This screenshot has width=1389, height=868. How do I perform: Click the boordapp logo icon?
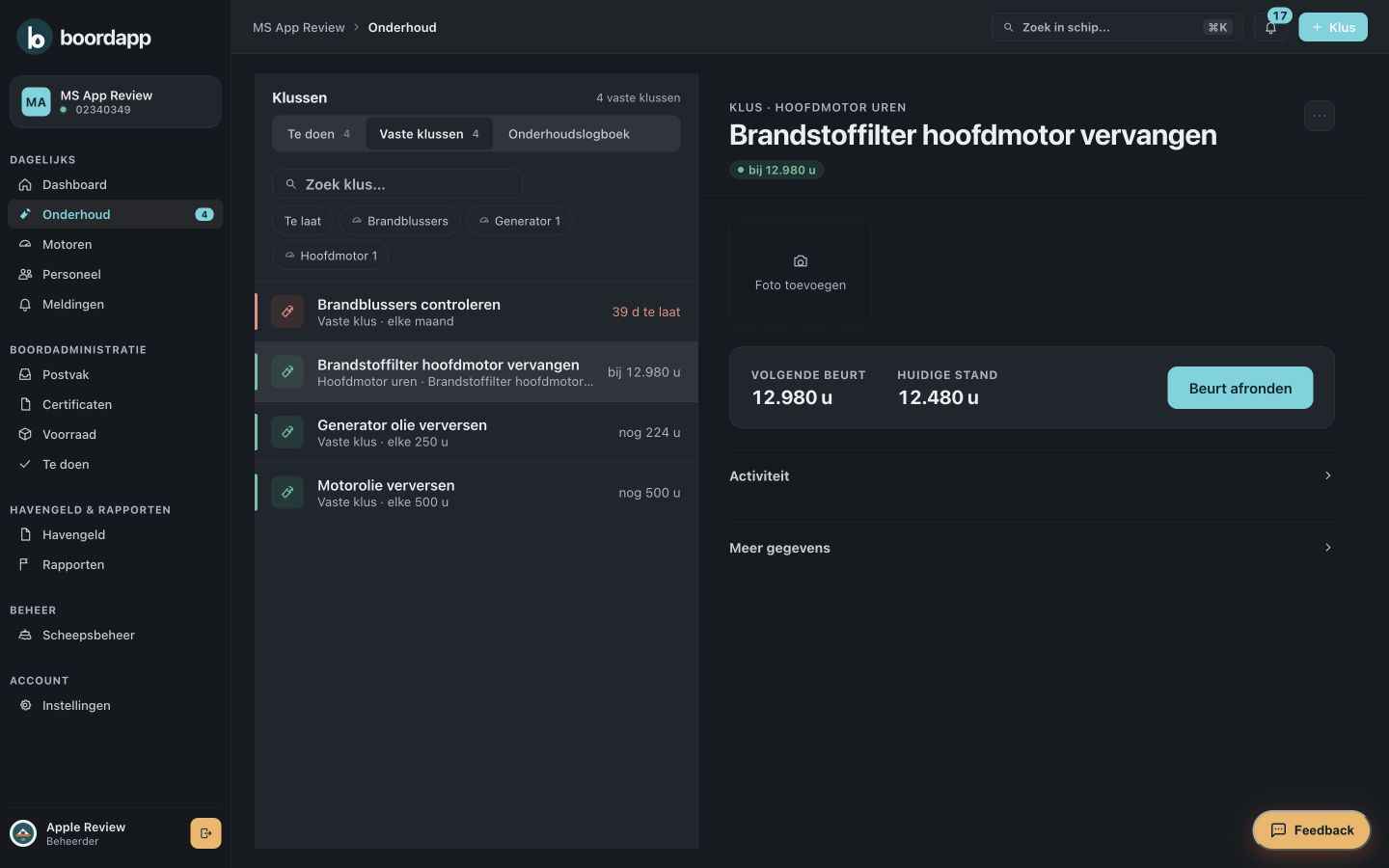tap(35, 38)
